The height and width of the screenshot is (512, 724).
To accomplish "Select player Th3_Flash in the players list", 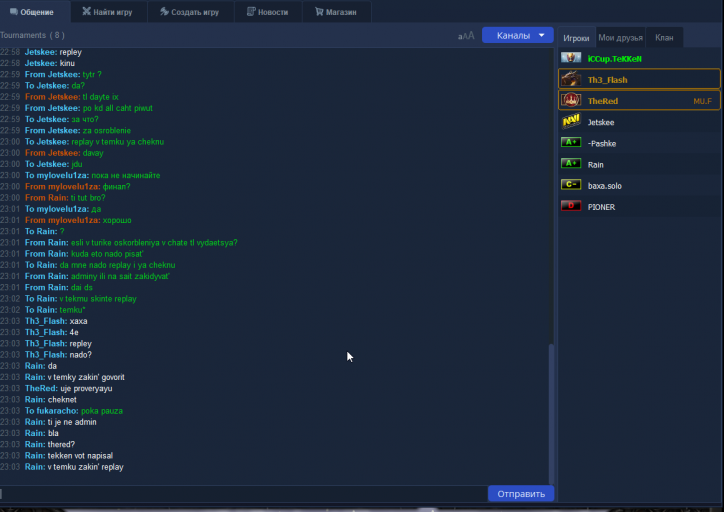I will (x=639, y=79).
